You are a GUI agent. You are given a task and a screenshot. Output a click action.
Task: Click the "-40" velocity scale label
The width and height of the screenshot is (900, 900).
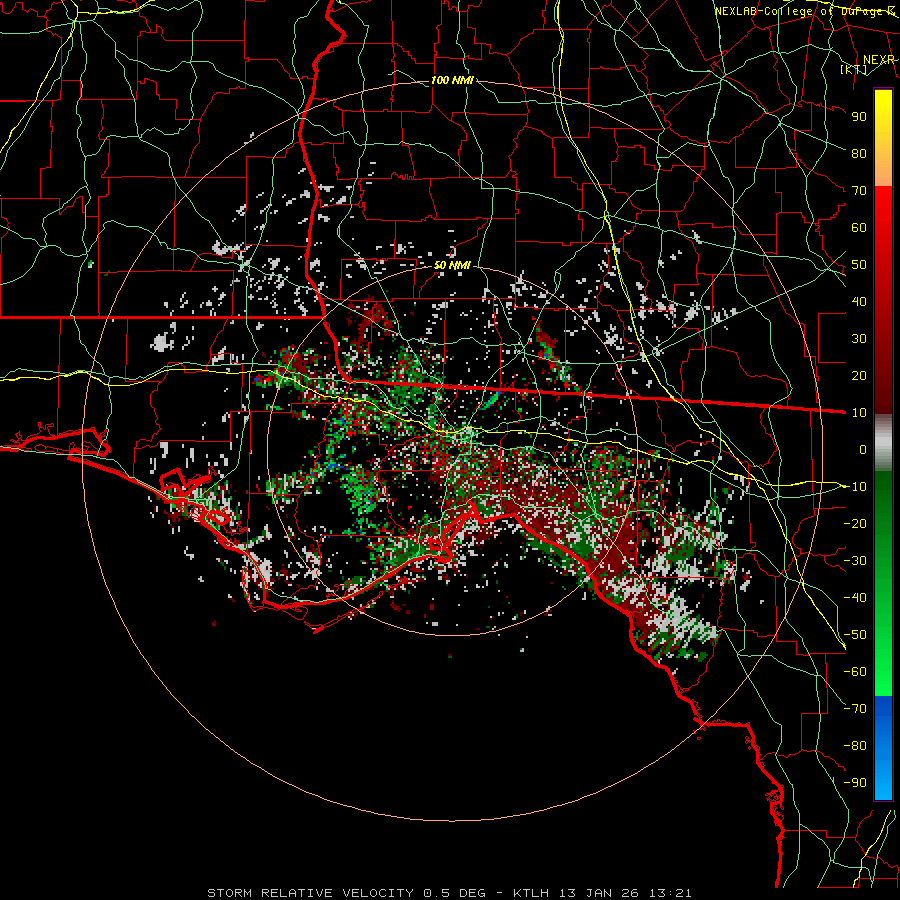point(855,598)
